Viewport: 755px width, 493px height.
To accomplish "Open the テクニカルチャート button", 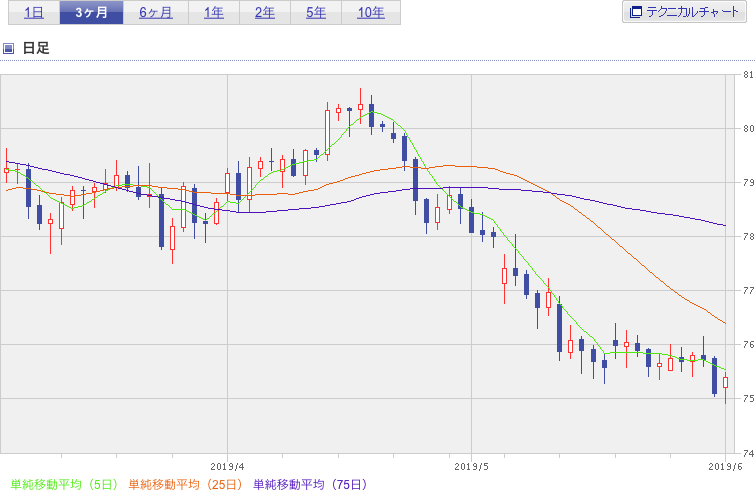I will click(x=684, y=12).
